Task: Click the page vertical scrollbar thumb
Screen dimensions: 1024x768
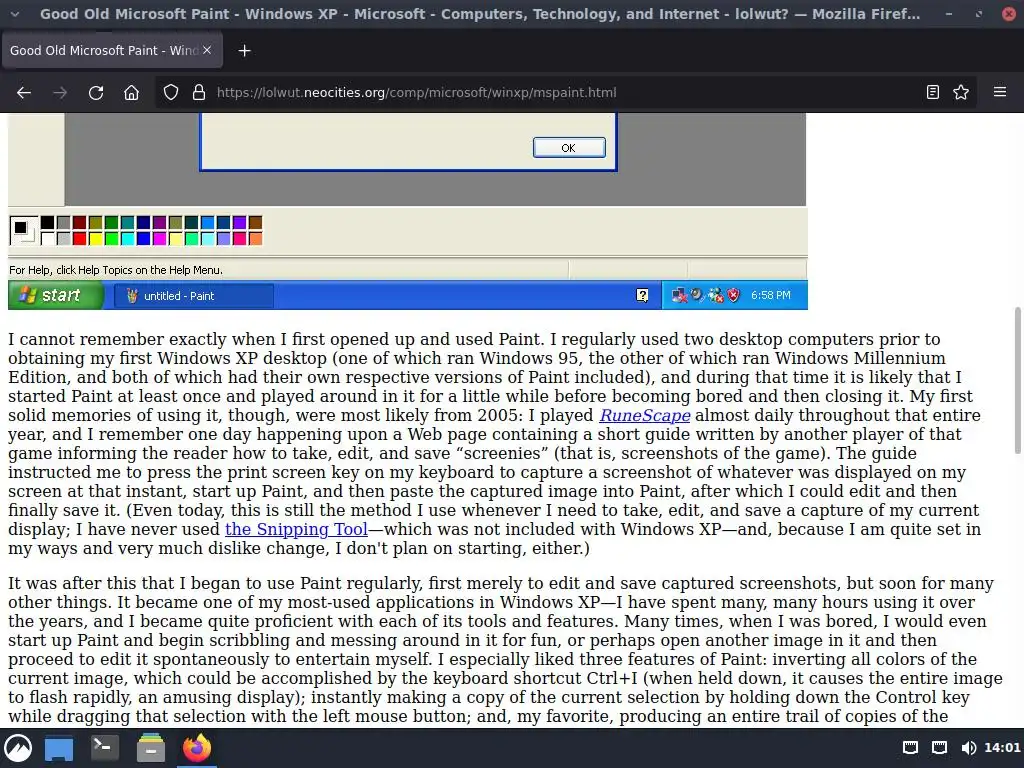Action: 1017,380
